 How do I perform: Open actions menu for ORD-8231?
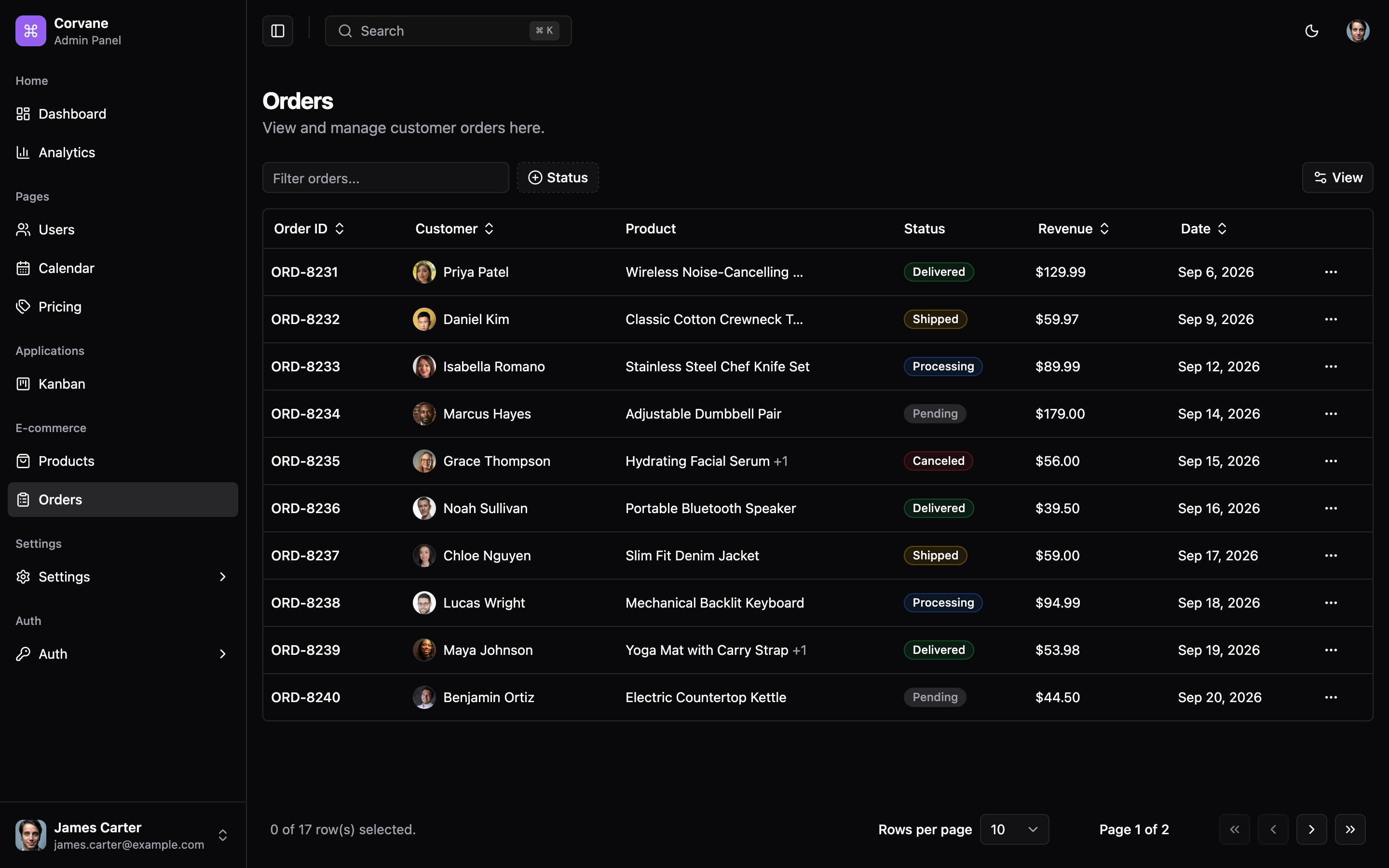1331,272
